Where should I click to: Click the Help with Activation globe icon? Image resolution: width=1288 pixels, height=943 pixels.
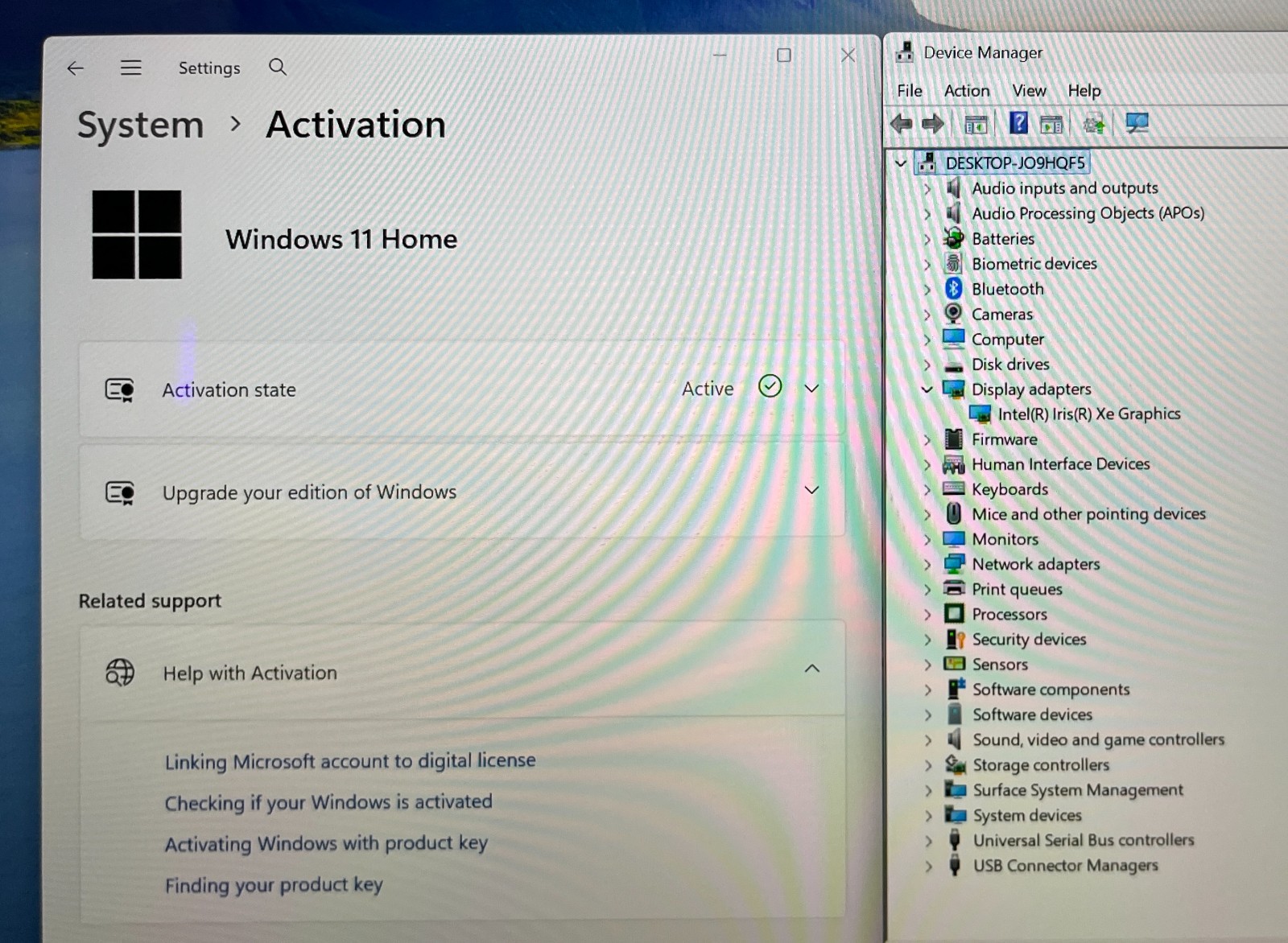tap(120, 672)
